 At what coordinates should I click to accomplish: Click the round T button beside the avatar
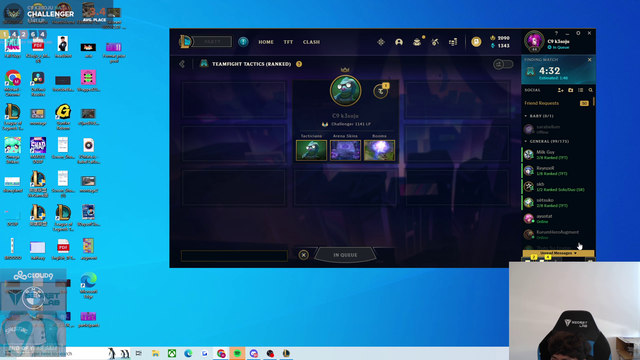[381, 91]
